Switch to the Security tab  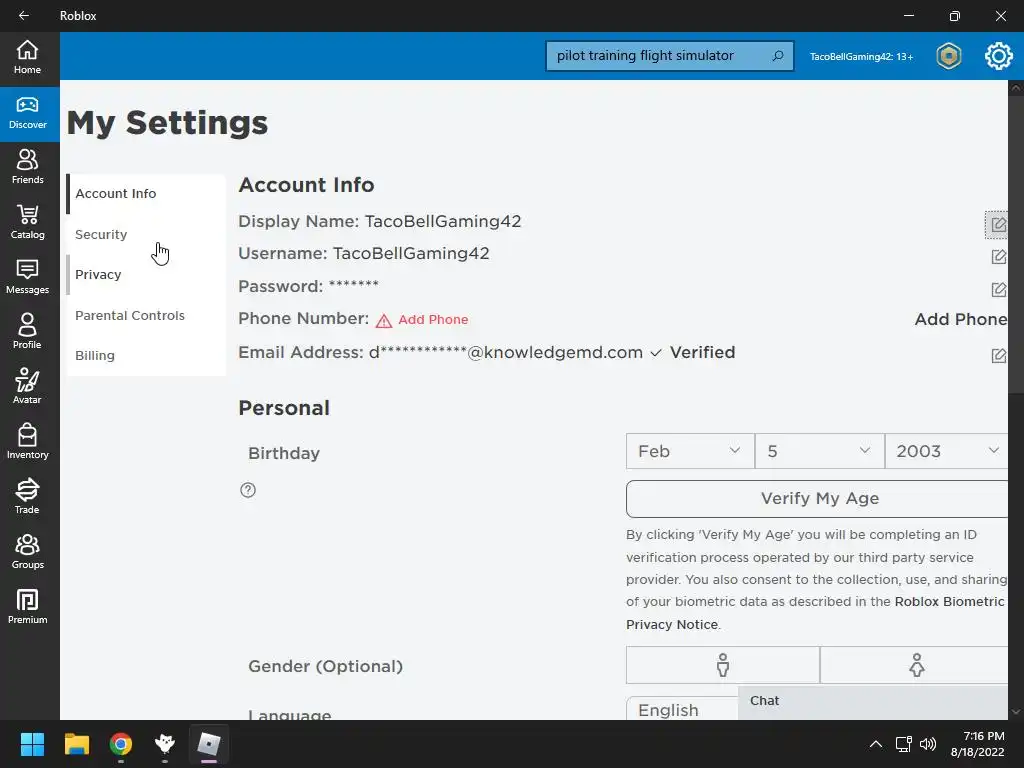click(x=146, y=234)
